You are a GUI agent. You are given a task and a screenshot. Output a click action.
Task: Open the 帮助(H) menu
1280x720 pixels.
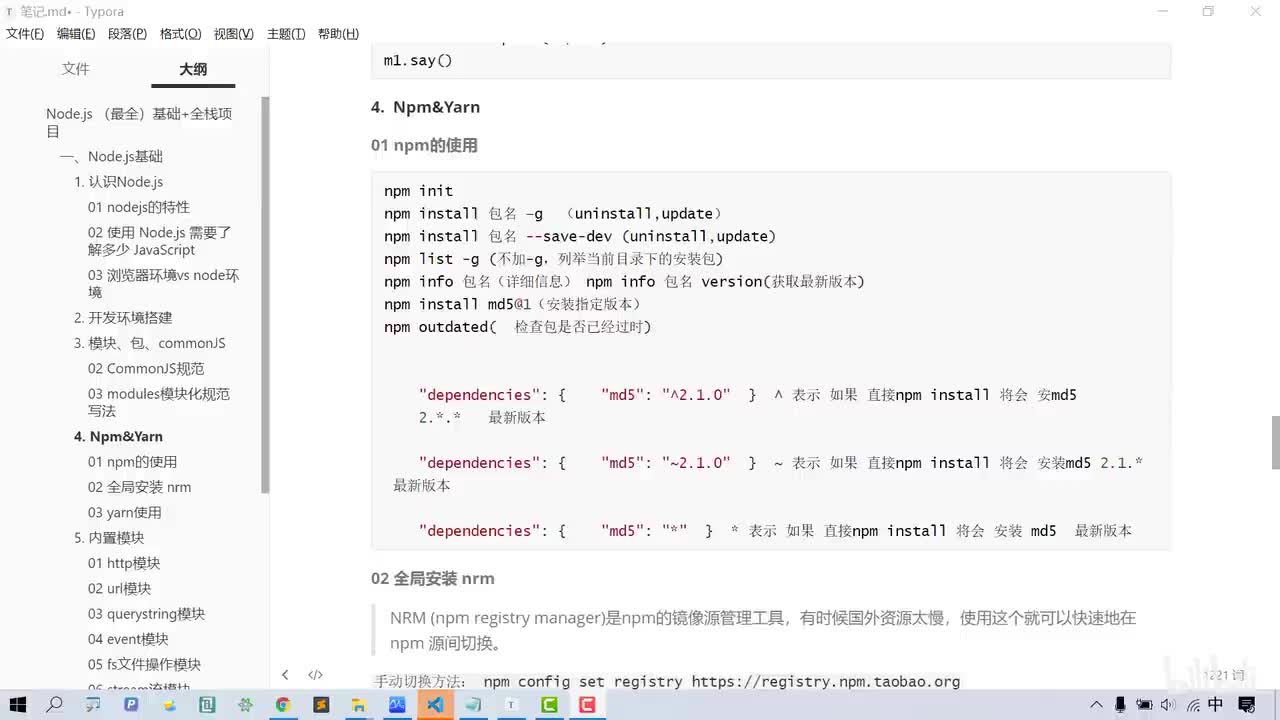pyautogui.click(x=338, y=34)
